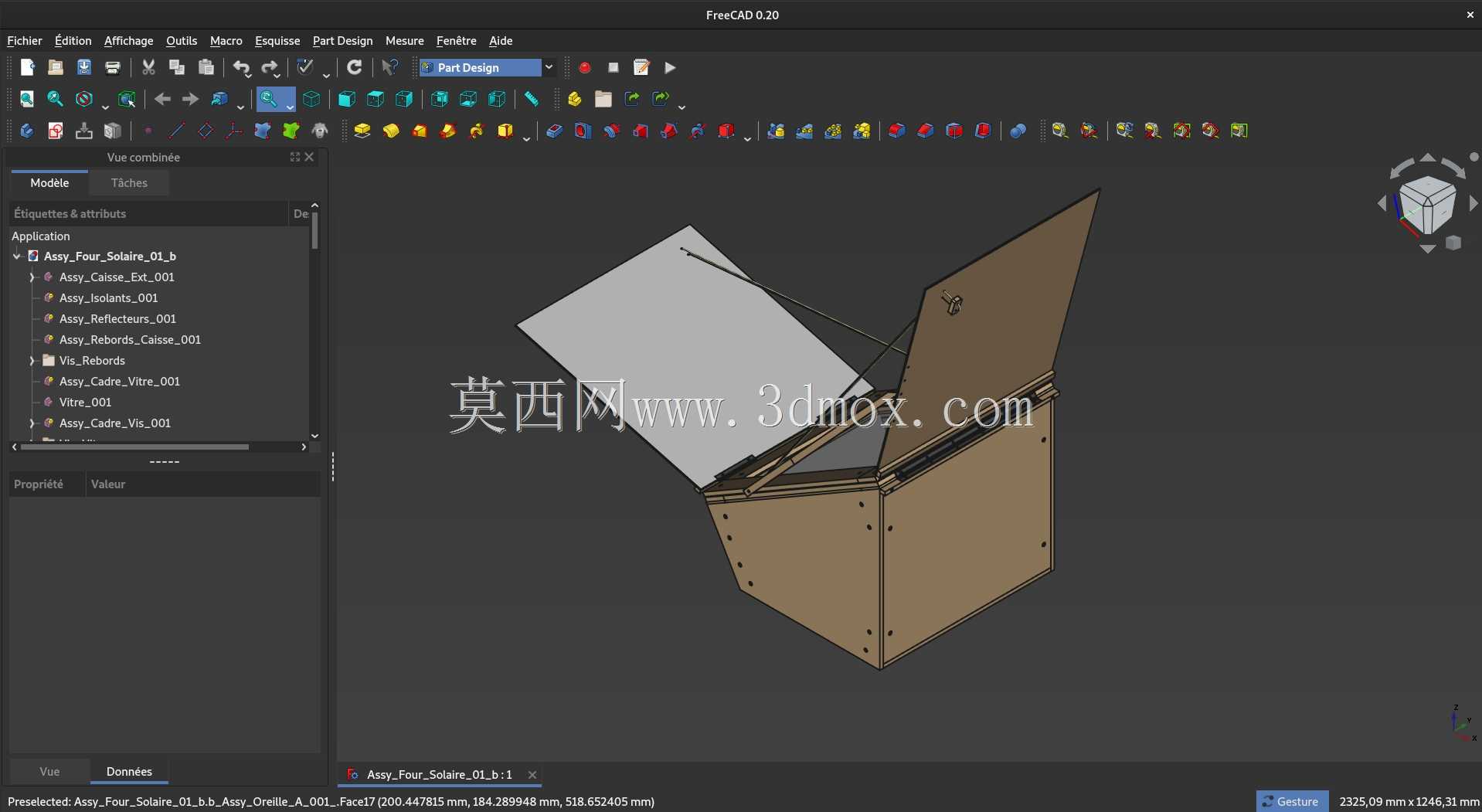The image size is (1482, 812).
Task: Open the additive primitive dropdown arrow
Action: pyautogui.click(x=526, y=138)
